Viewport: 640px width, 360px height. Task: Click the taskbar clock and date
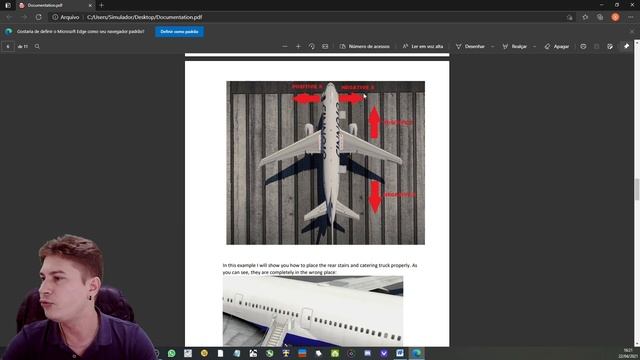click(629, 353)
